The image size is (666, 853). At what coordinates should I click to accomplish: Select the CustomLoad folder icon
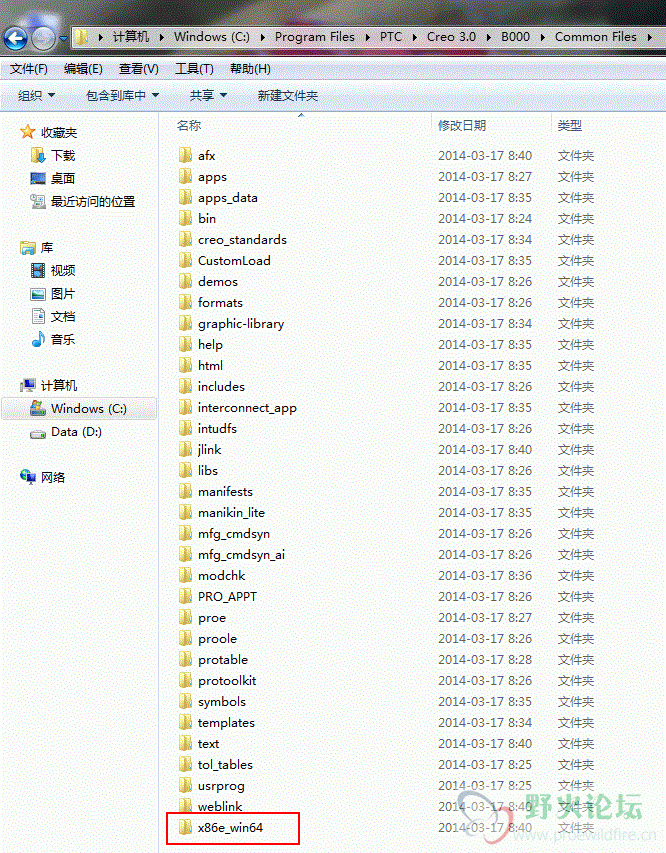point(186,260)
